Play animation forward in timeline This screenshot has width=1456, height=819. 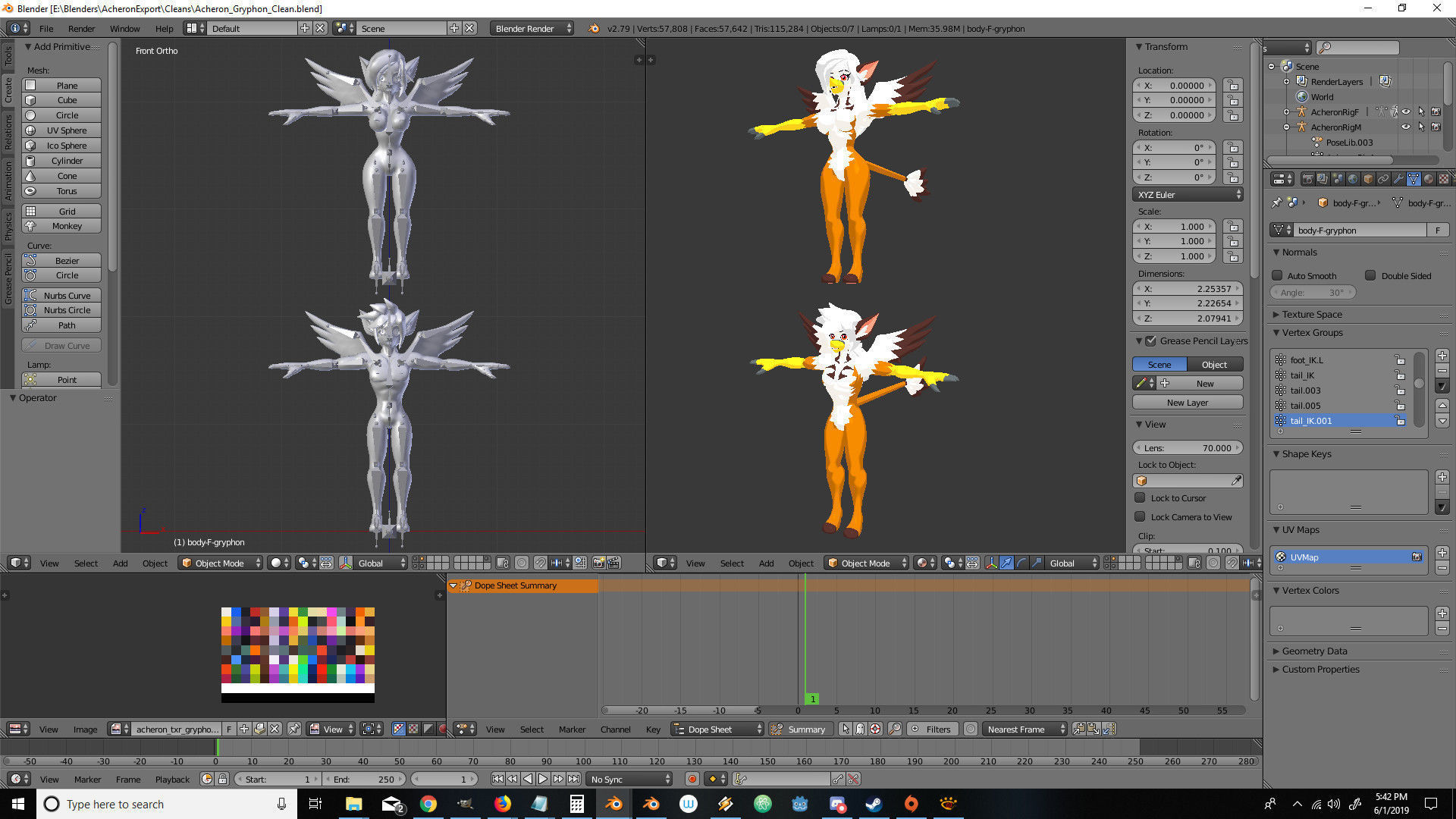(x=543, y=779)
